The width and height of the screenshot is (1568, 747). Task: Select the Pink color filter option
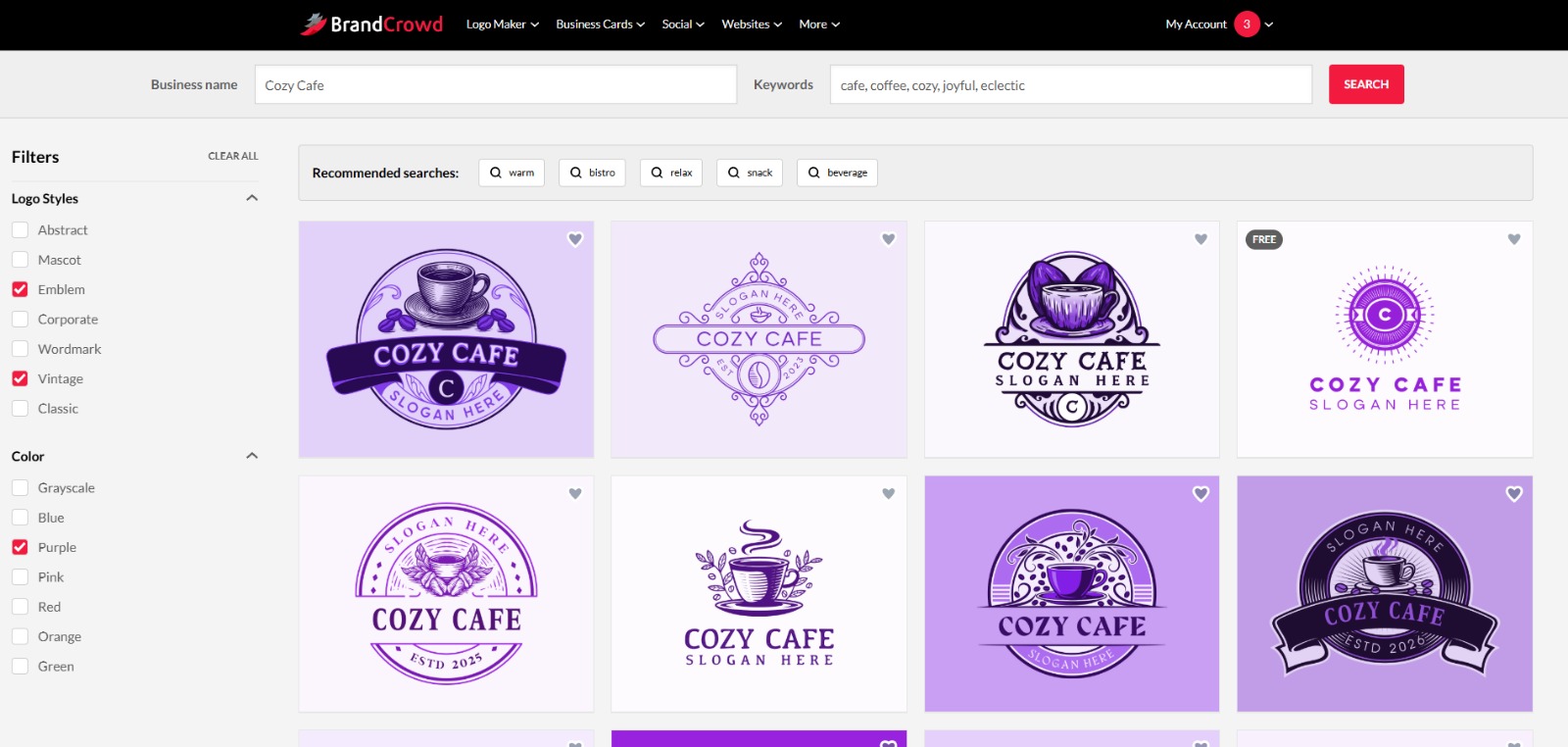point(20,577)
